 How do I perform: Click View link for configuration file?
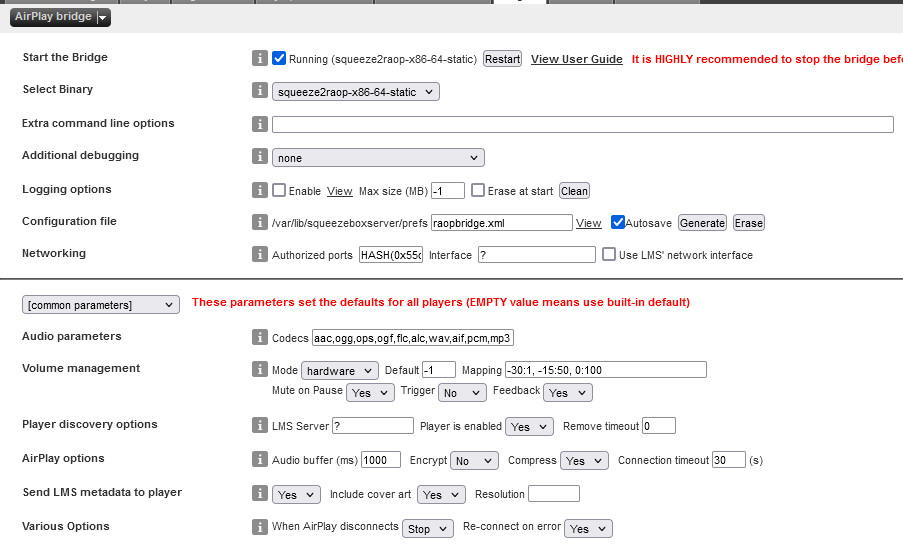(589, 223)
